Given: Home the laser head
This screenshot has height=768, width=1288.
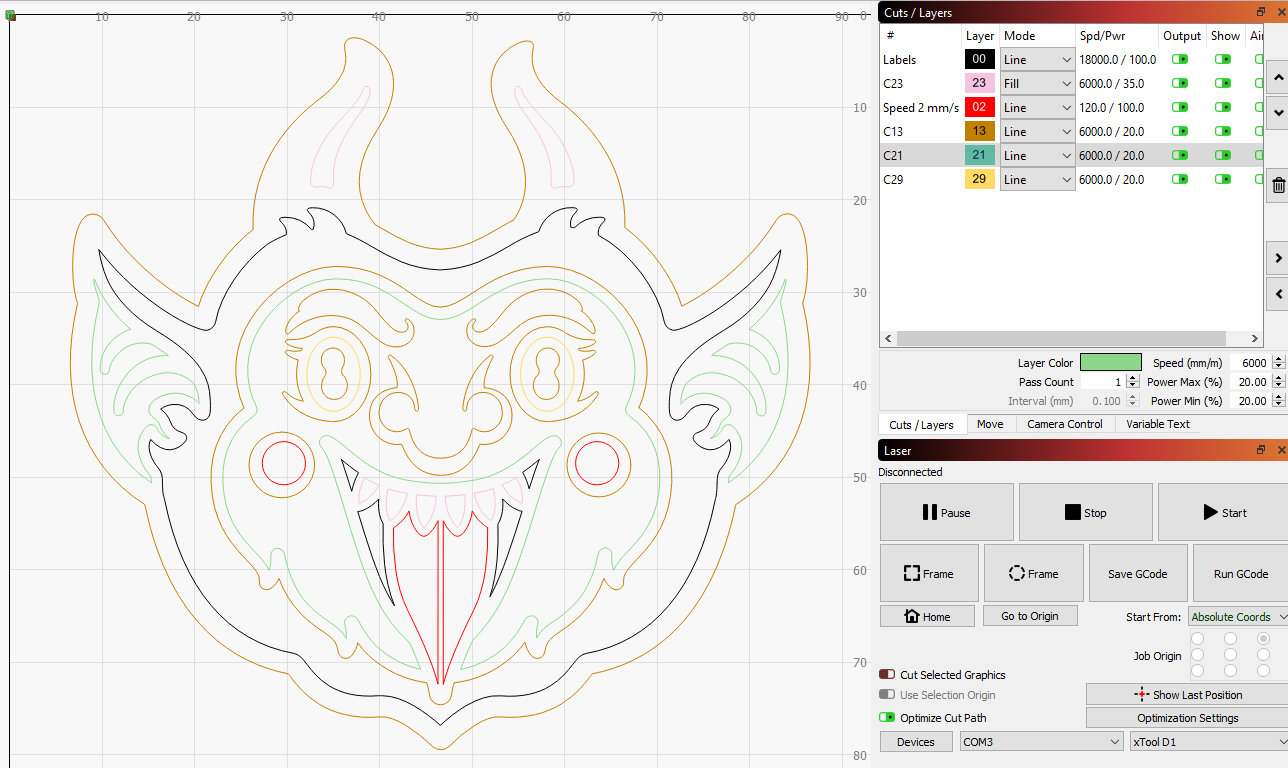Looking at the screenshot, I should (927, 616).
